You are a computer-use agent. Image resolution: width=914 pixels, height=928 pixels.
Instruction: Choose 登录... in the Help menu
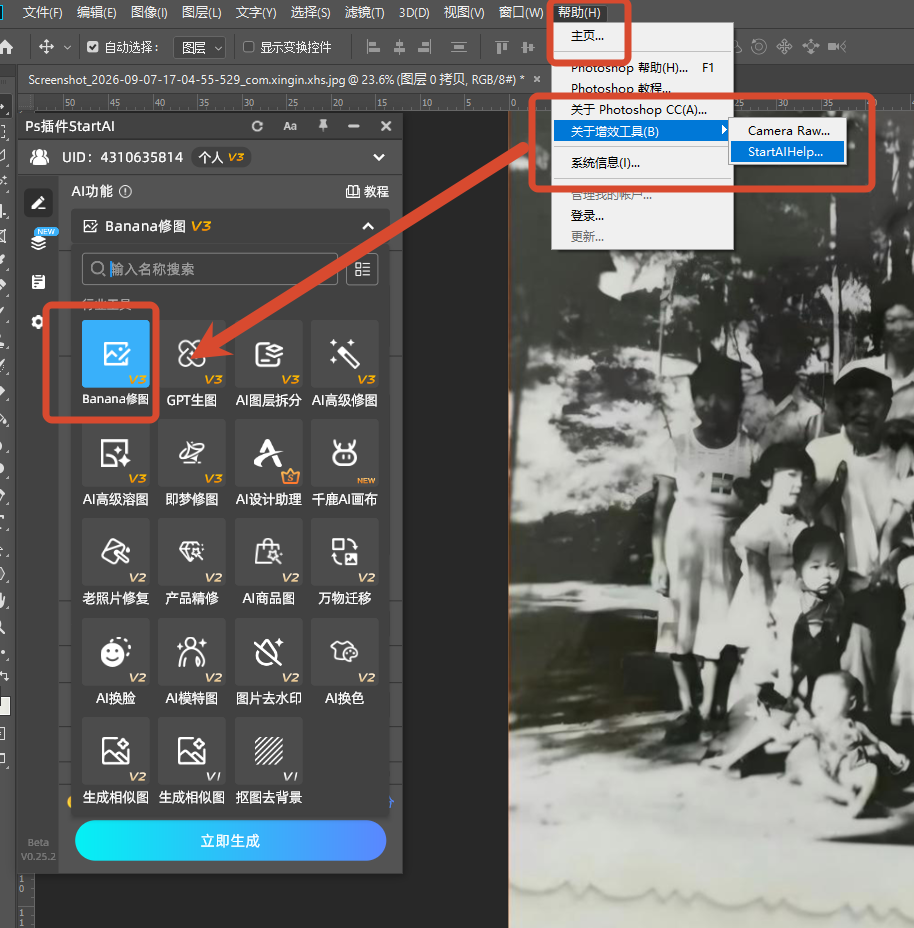(642, 215)
